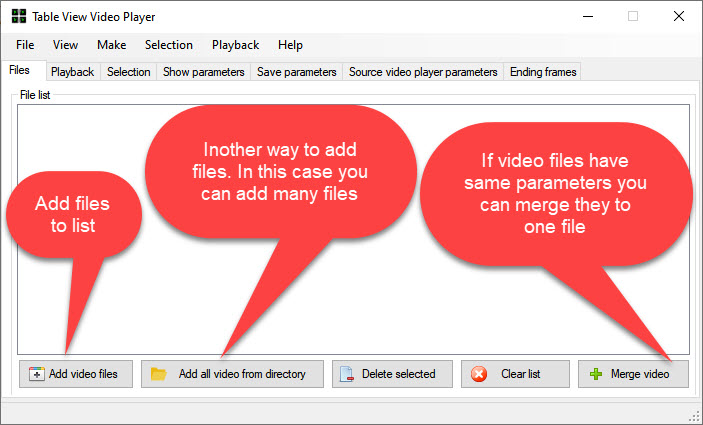Click Add all video from directory label

(x=242, y=374)
